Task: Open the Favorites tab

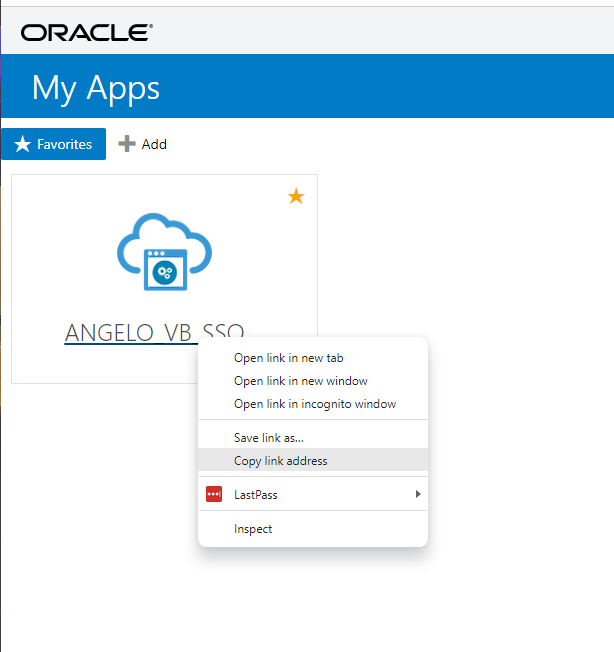Action: pos(54,144)
